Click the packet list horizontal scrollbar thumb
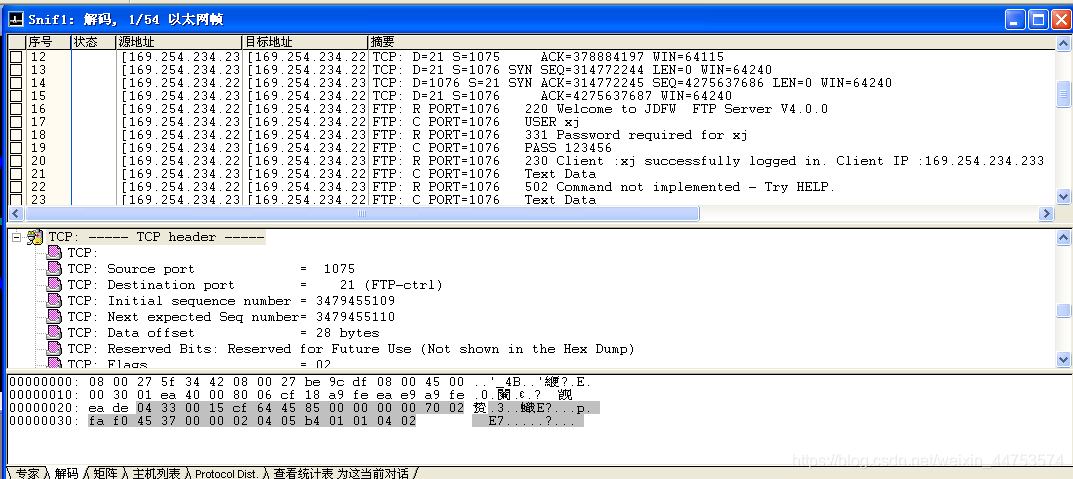Image resolution: width=1073 pixels, height=479 pixels. (x=361, y=213)
